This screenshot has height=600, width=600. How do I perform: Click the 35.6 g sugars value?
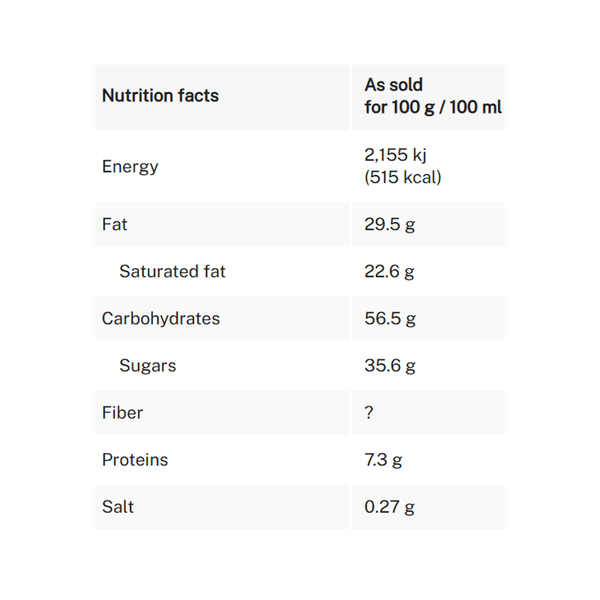[390, 365]
